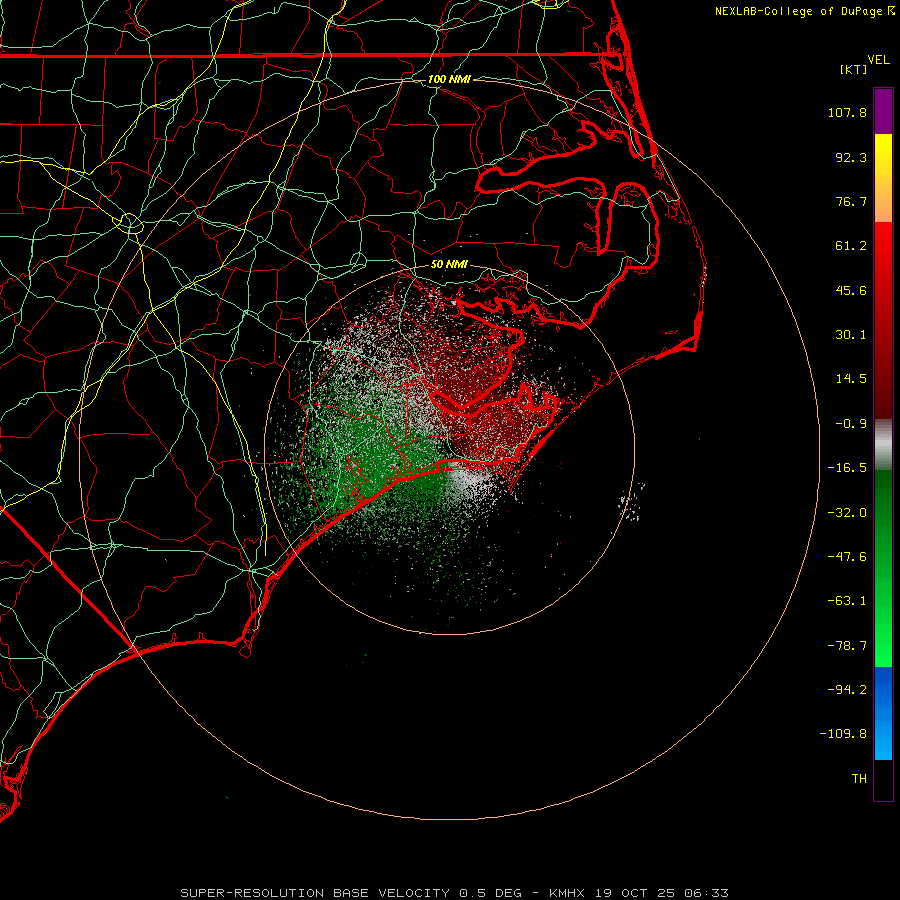The height and width of the screenshot is (900, 900).
Task: Click the -16.5 velocity scale value
Action: coord(847,468)
